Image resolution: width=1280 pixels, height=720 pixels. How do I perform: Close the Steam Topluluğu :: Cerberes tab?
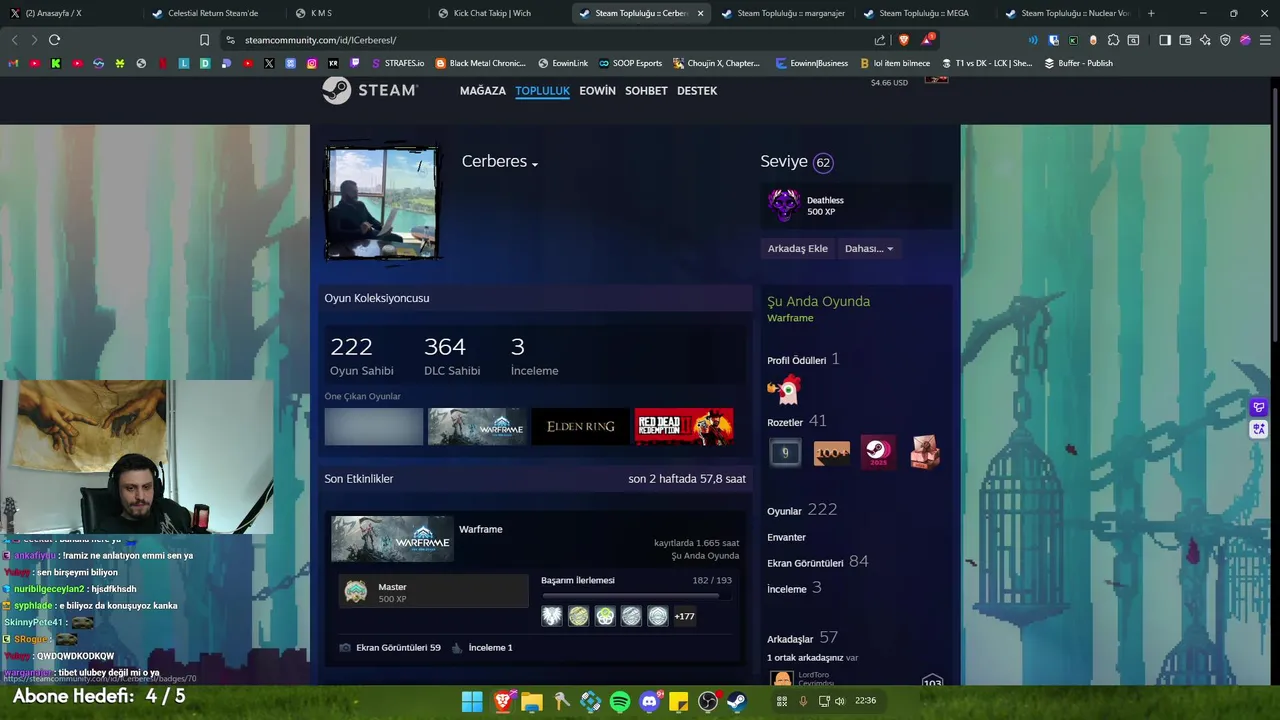coord(700,13)
